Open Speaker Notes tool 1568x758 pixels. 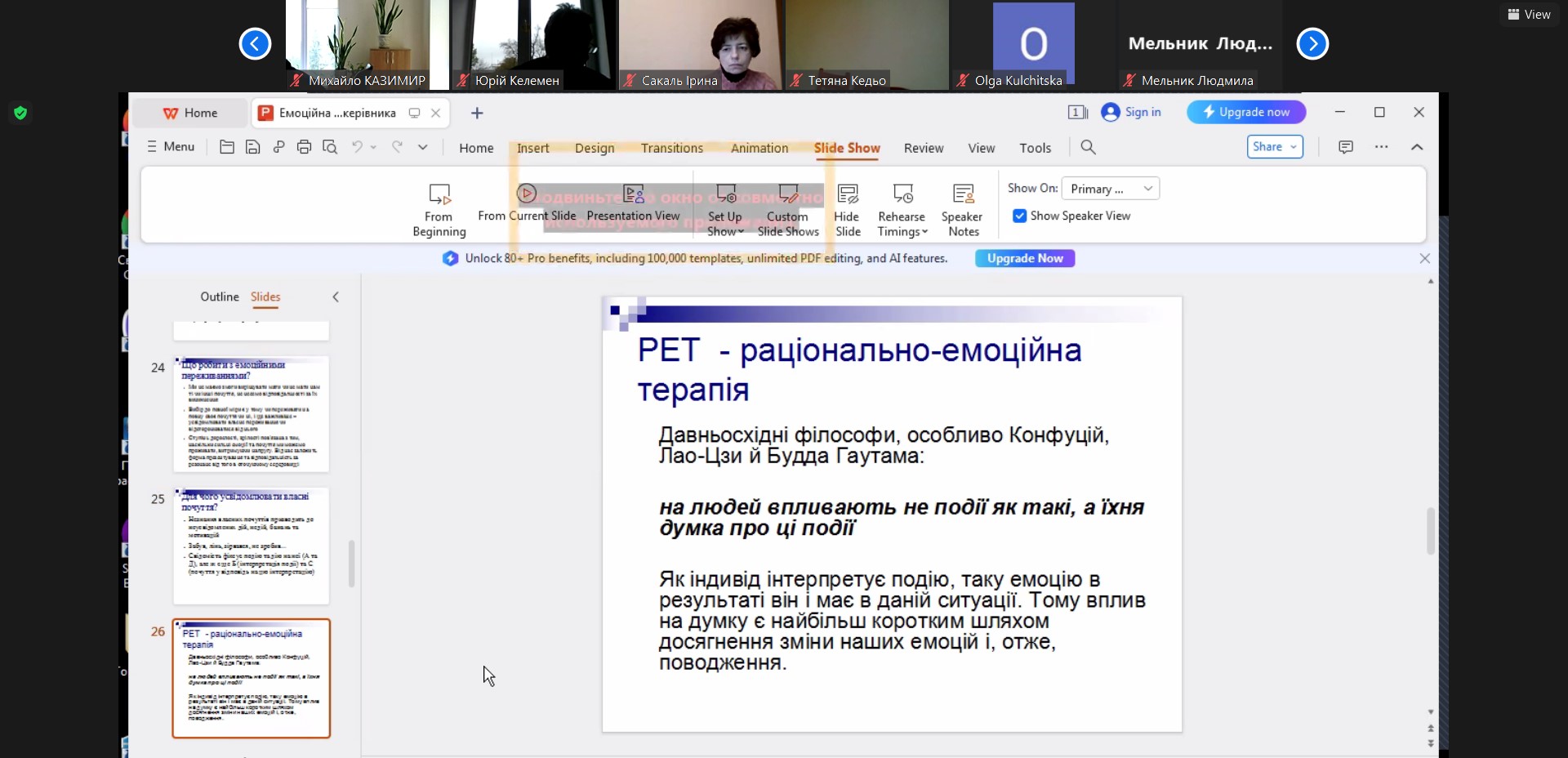tap(962, 209)
